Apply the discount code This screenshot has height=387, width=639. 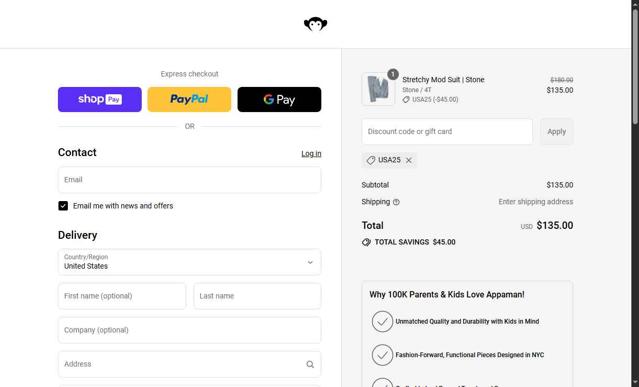click(x=557, y=132)
